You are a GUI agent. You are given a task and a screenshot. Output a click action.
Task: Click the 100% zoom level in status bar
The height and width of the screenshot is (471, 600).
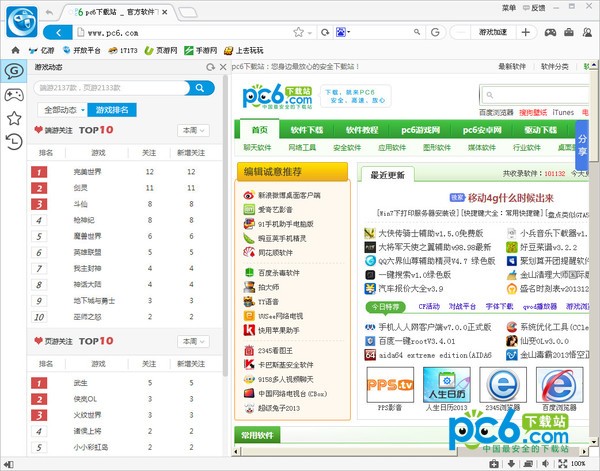pos(580,464)
